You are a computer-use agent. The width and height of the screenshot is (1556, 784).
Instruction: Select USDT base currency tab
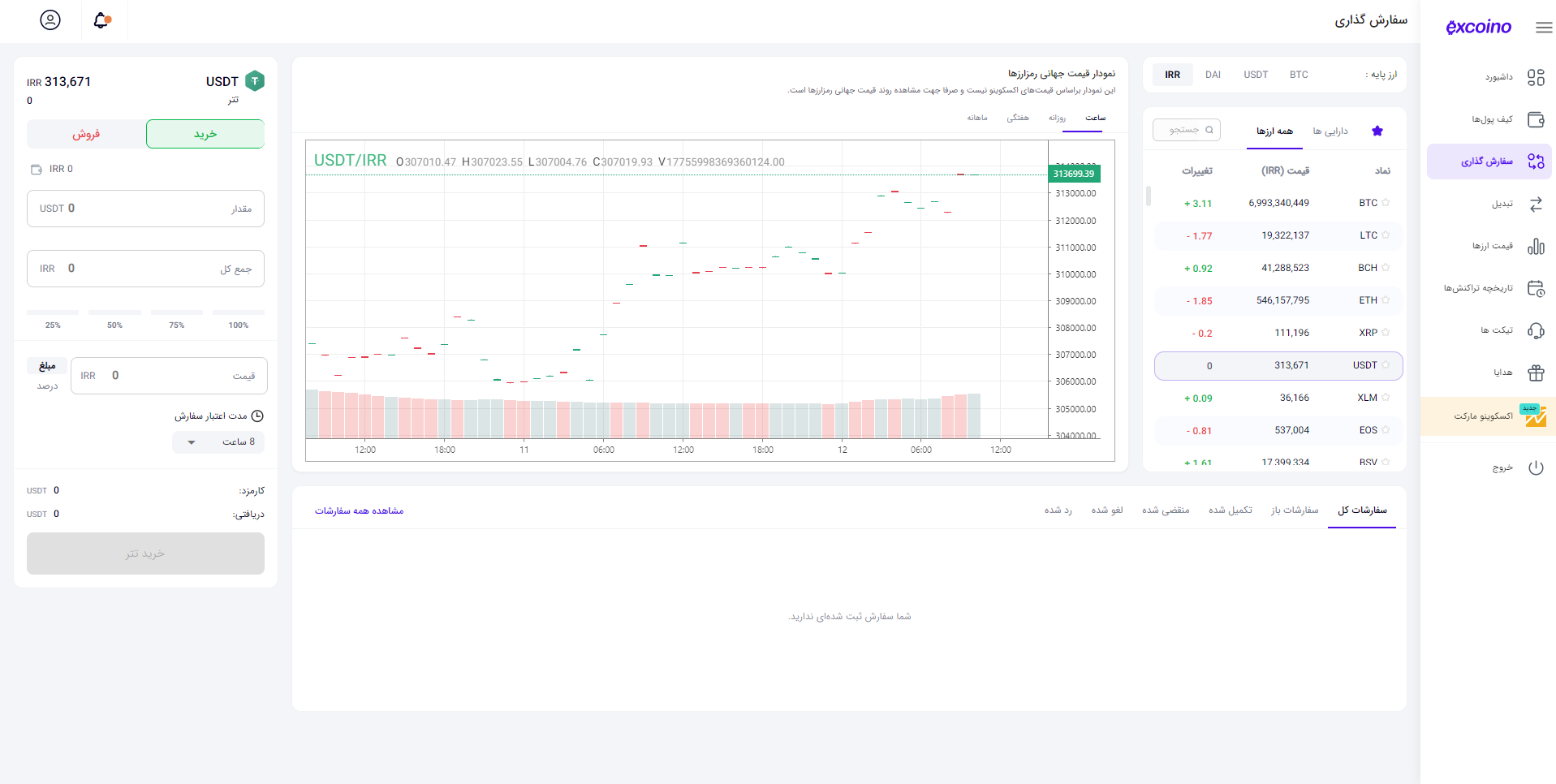point(1256,75)
